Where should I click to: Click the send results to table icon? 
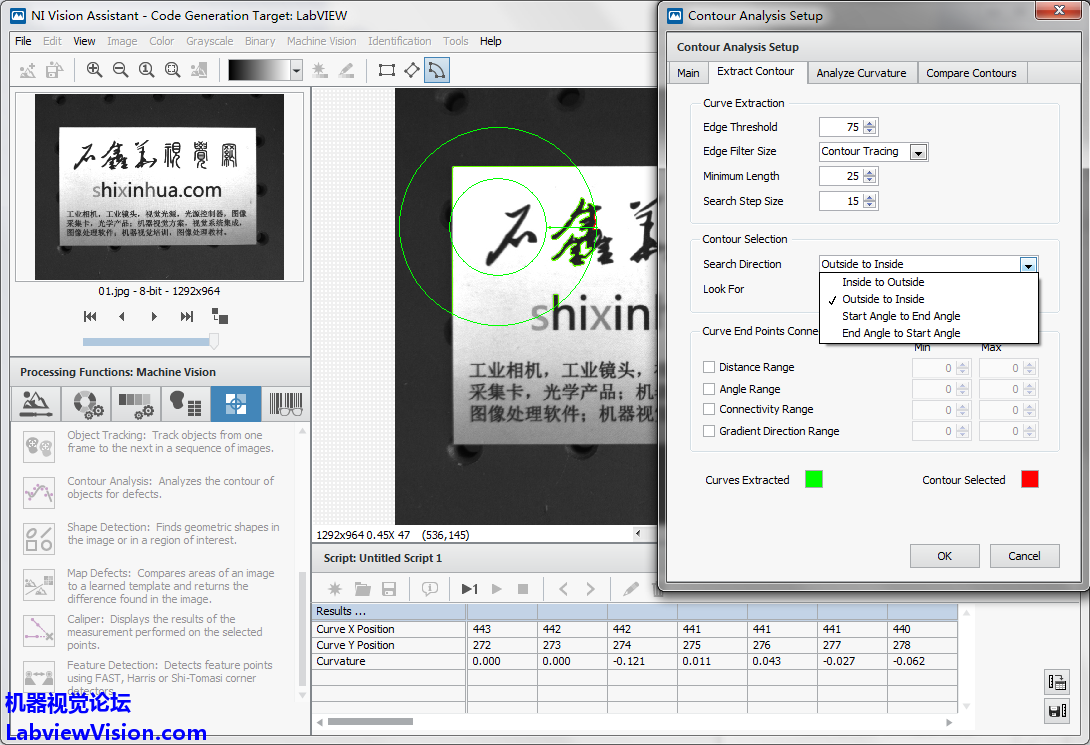click(x=1057, y=682)
